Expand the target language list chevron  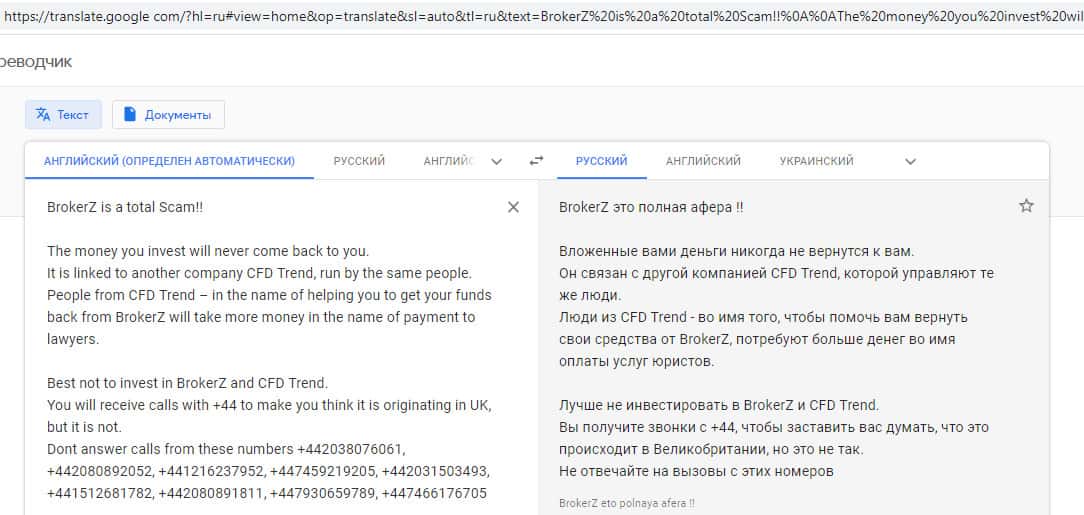pos(909,161)
